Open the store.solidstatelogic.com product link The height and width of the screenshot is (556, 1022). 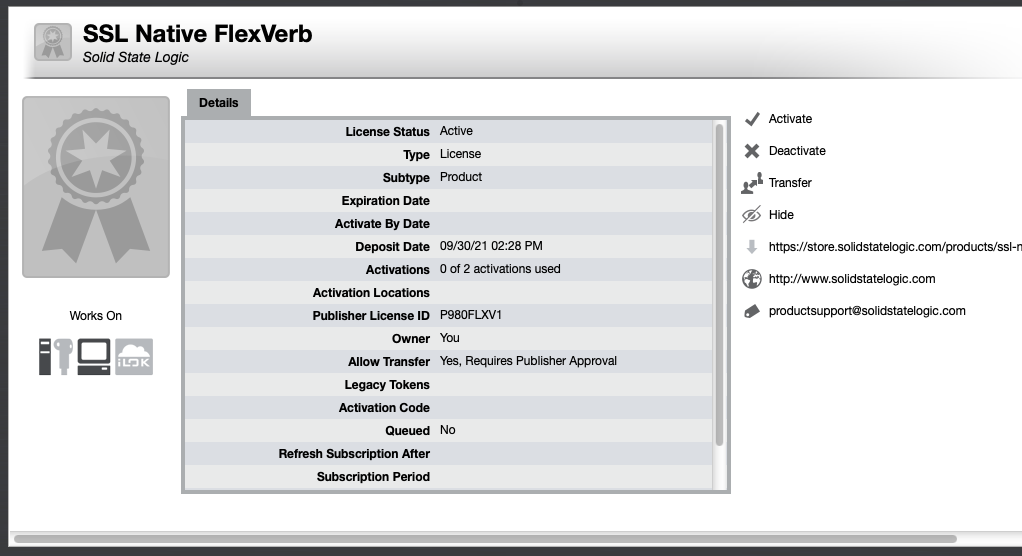tap(895, 247)
